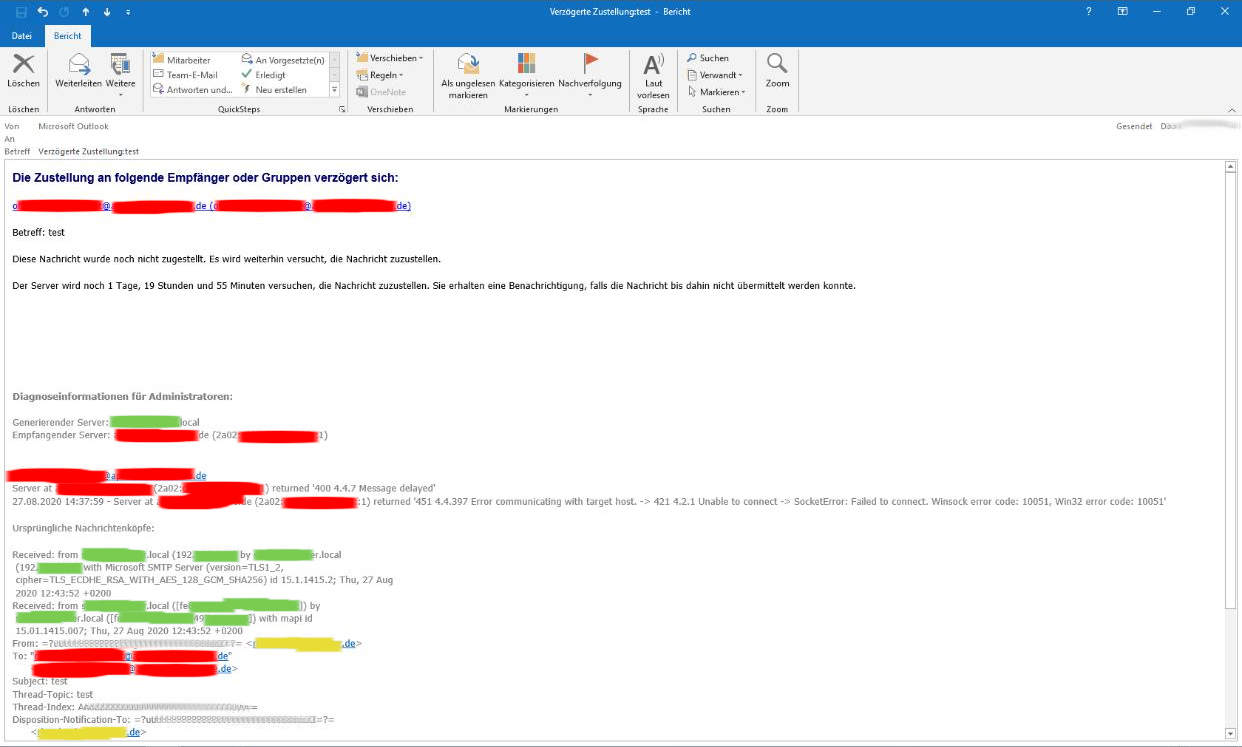Click the Weiterleiten forward icon
The height and width of the screenshot is (747, 1242).
click(x=78, y=67)
